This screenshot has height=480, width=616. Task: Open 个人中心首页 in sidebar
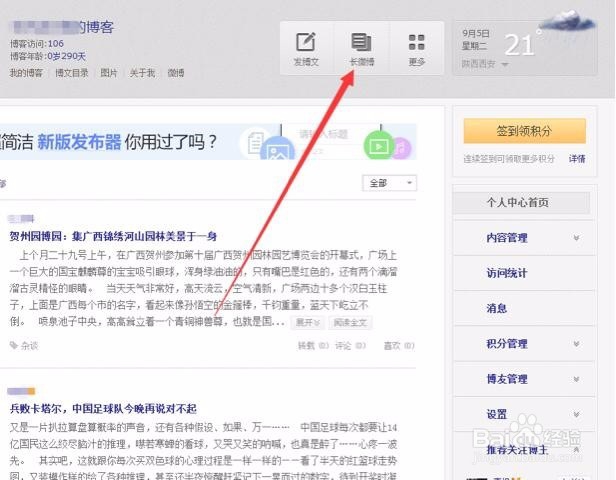[x=521, y=202]
